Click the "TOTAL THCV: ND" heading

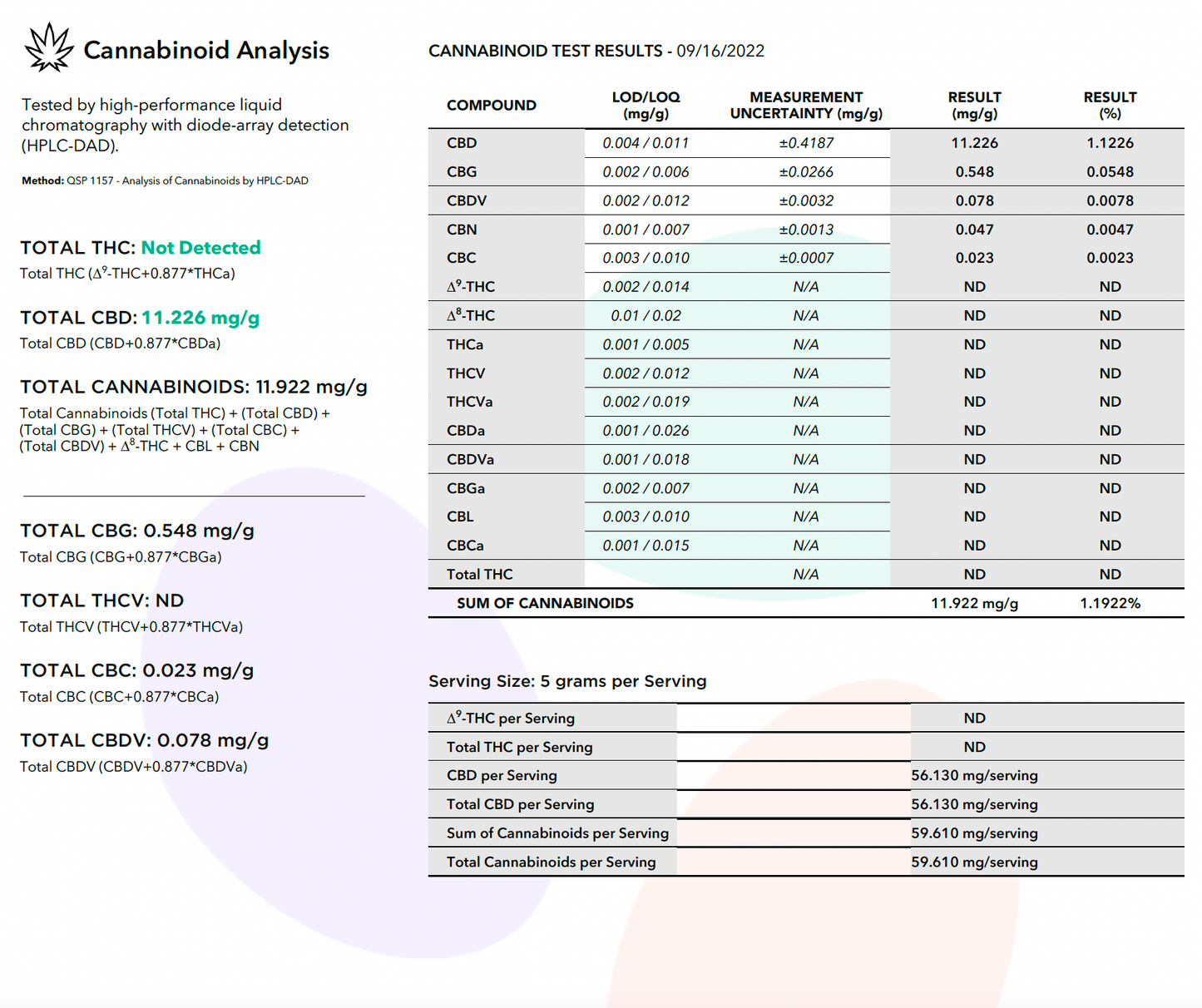[x=102, y=600]
